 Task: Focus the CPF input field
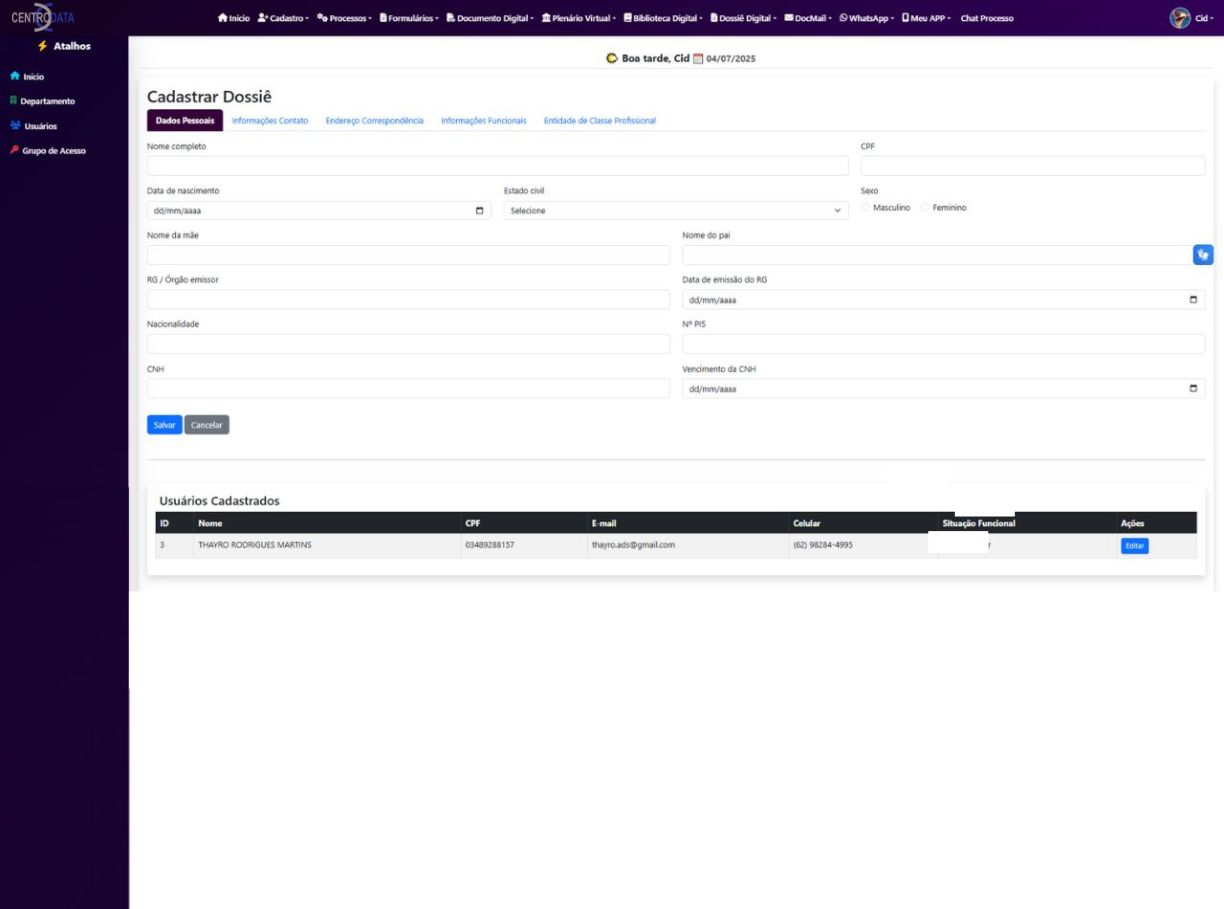coord(1033,166)
